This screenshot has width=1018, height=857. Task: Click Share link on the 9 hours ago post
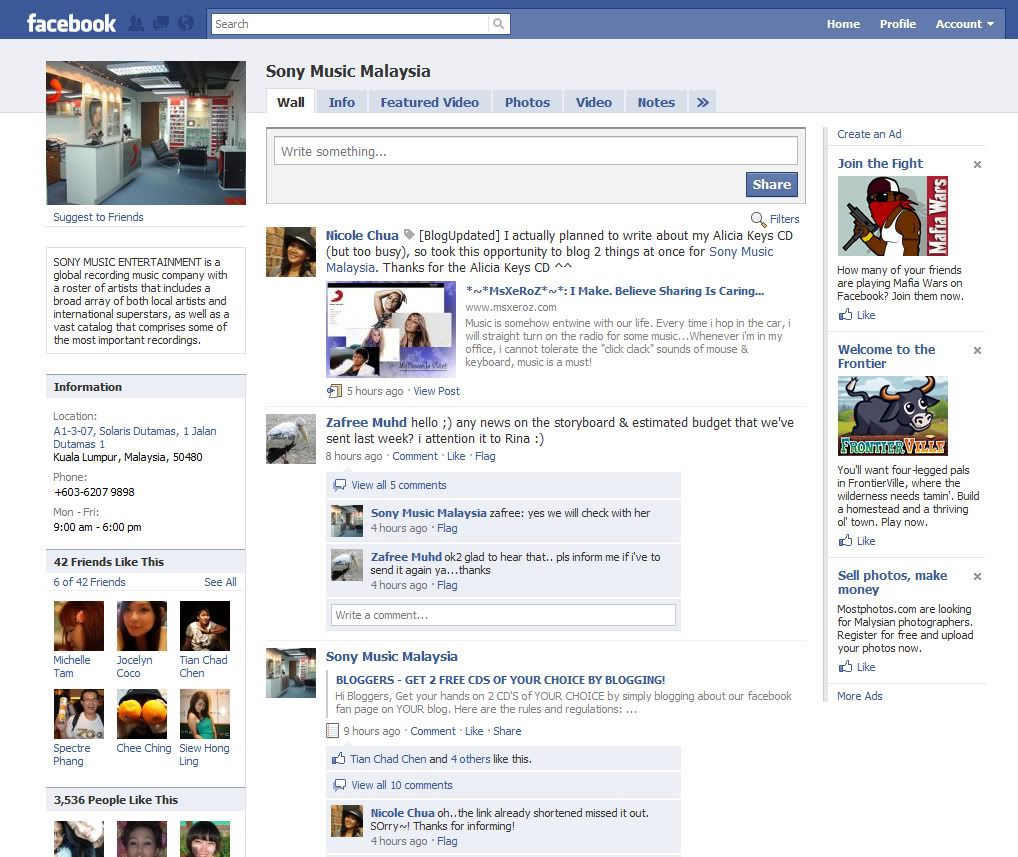tap(507, 731)
